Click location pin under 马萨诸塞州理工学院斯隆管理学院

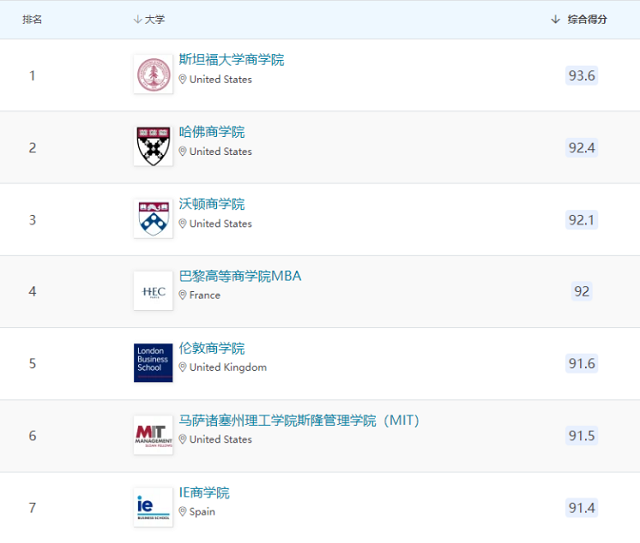point(182,439)
